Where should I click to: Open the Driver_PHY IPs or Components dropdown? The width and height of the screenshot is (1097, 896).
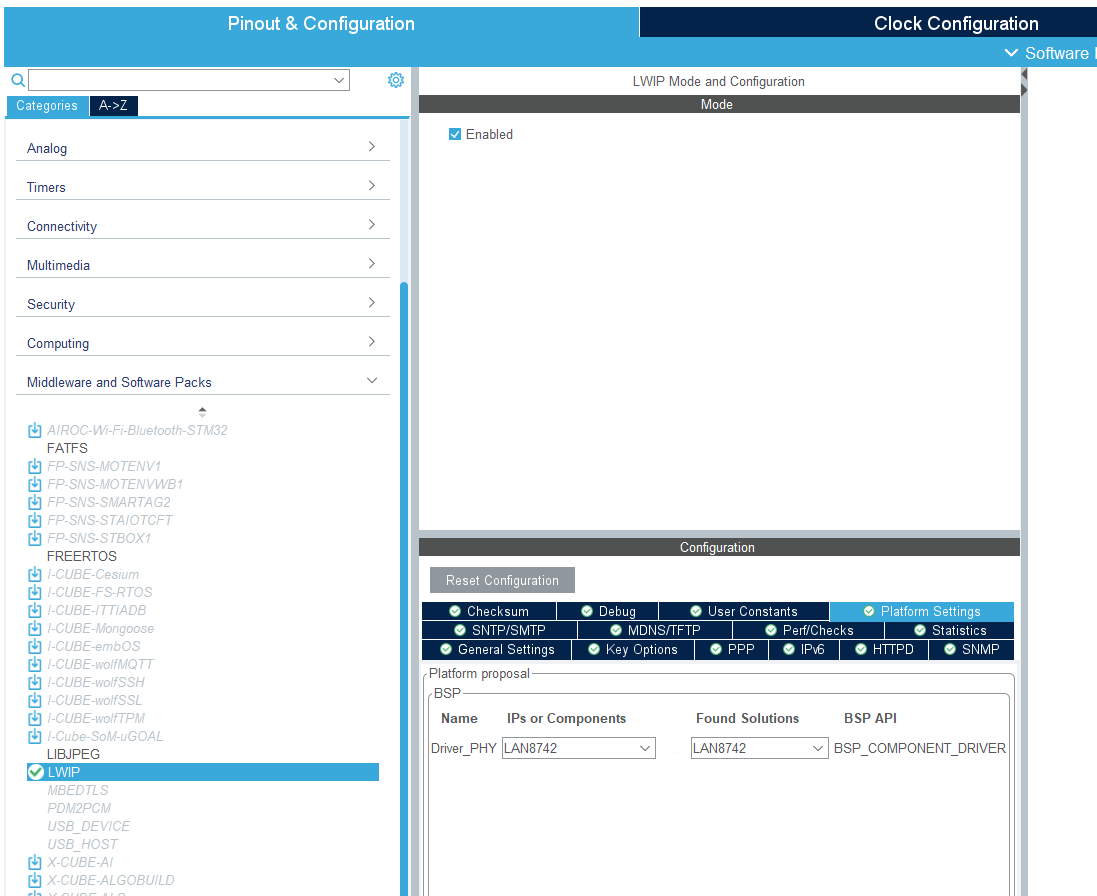click(578, 748)
